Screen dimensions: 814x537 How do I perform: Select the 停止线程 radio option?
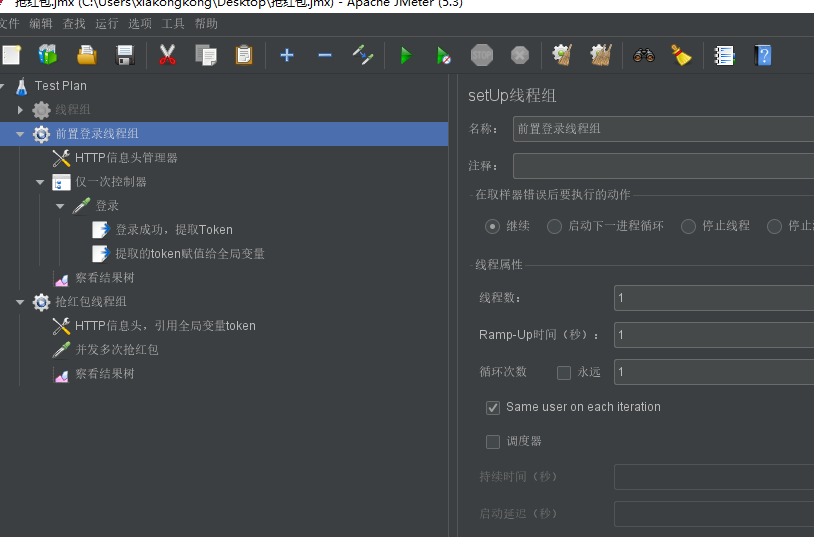[x=688, y=226]
